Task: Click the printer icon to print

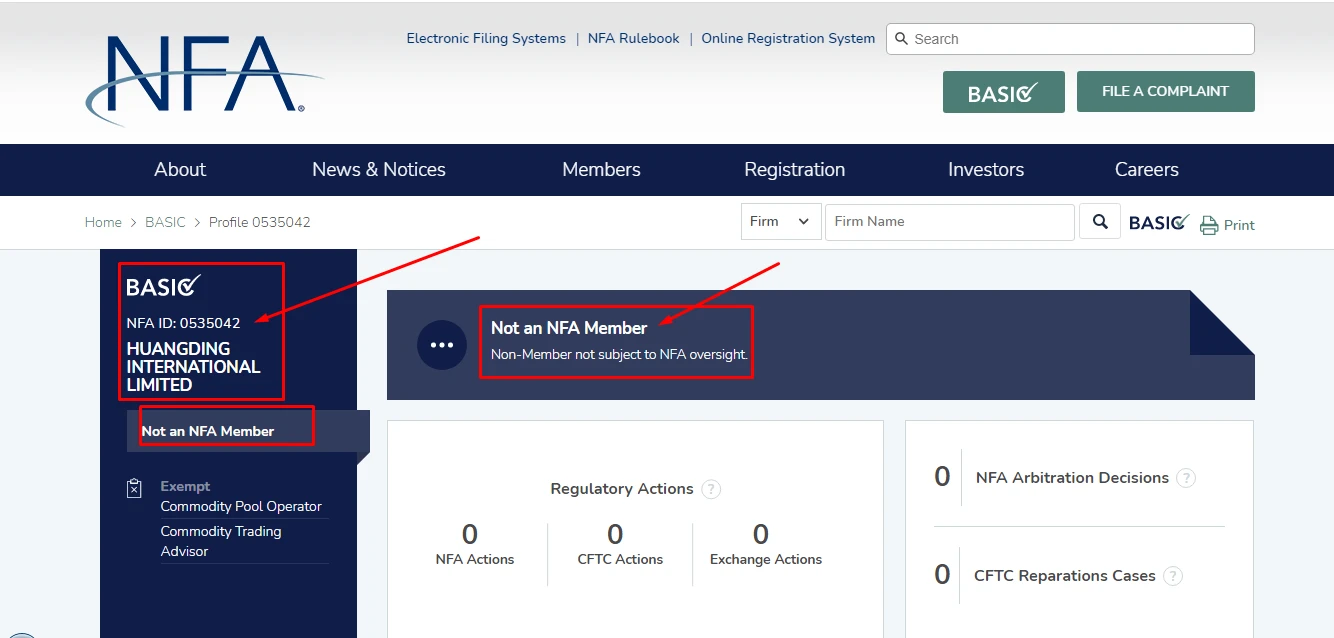Action: tap(1209, 225)
